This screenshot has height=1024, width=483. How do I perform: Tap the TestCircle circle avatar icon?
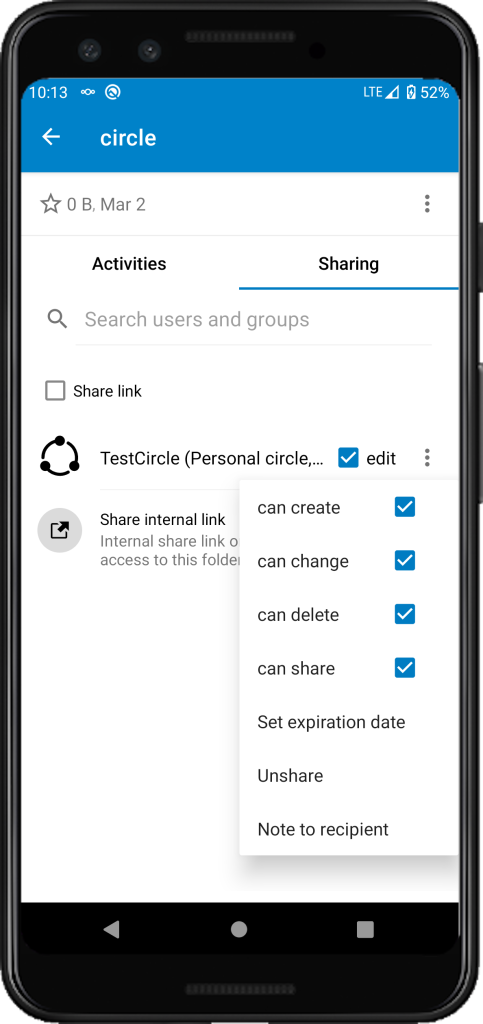59,456
